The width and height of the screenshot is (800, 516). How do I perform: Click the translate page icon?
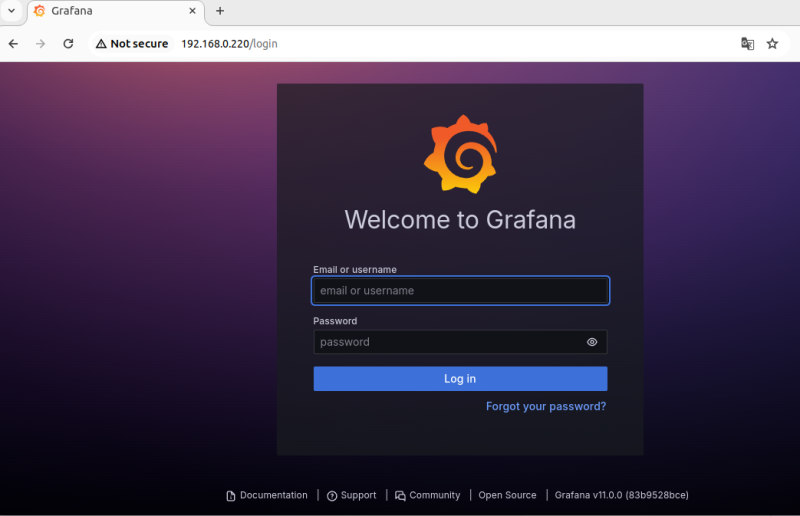(x=747, y=44)
